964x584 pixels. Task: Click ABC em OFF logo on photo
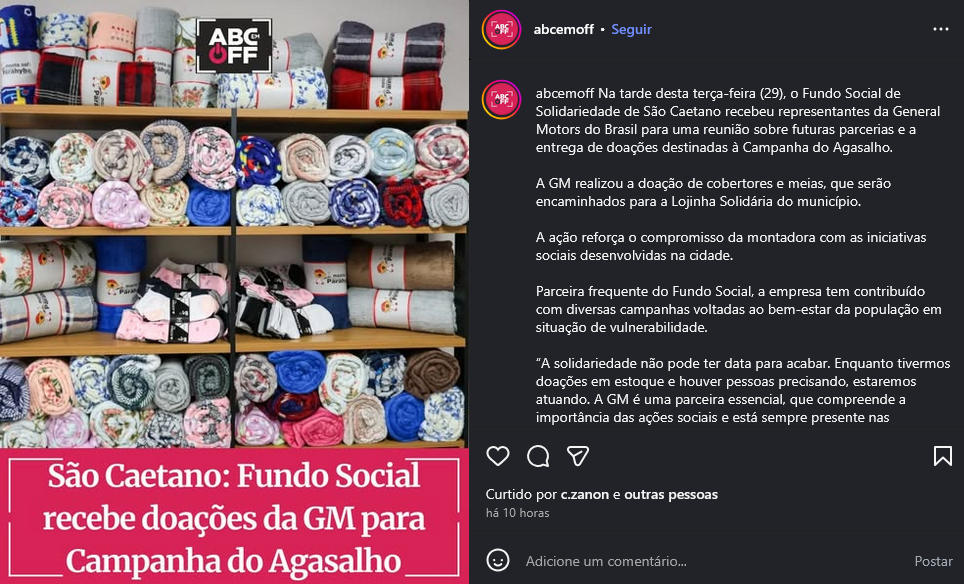point(234,46)
